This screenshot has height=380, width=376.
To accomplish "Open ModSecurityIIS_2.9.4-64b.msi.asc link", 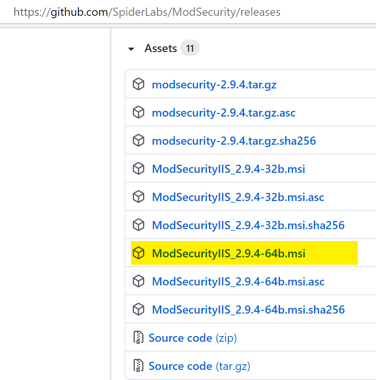I will tap(238, 281).
